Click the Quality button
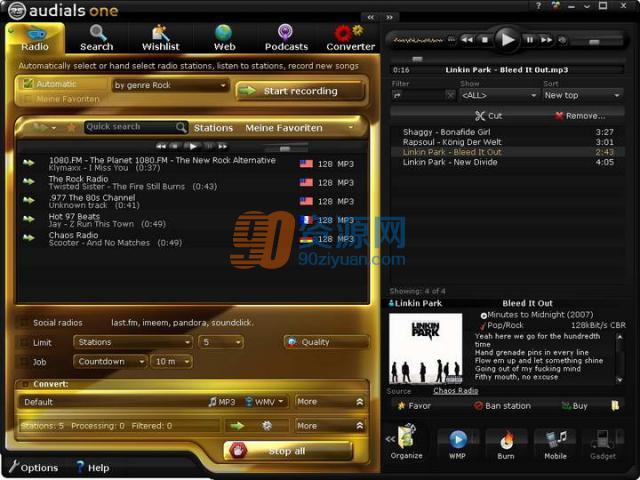Image resolution: width=640 pixels, height=480 pixels. point(327,342)
